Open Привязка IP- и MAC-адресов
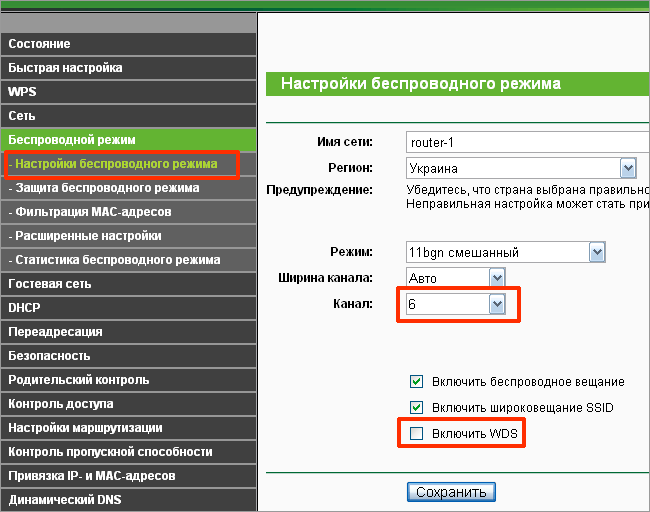Screen dimensions: 650x512 [128, 476]
